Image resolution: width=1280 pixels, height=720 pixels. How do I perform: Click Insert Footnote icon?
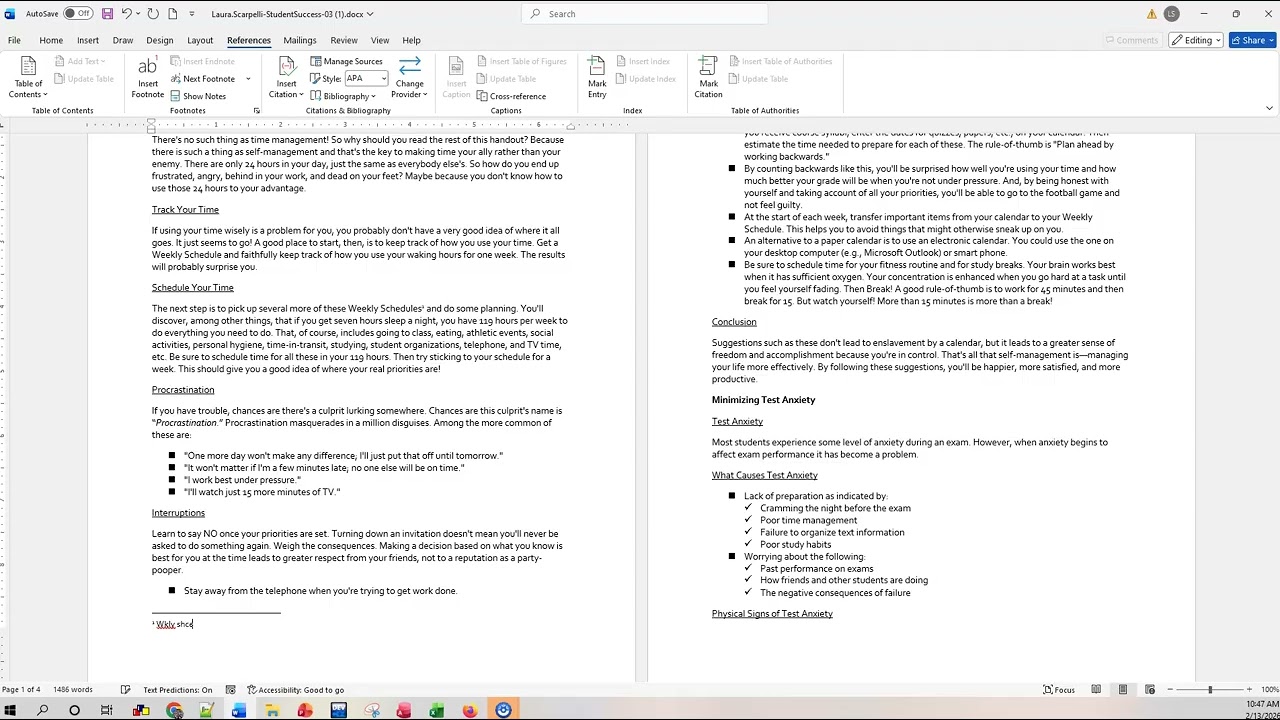(x=147, y=78)
